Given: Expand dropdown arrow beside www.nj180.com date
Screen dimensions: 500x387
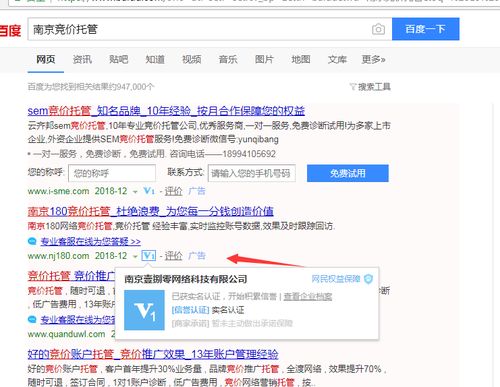Looking at the screenshot, I should (135, 256).
